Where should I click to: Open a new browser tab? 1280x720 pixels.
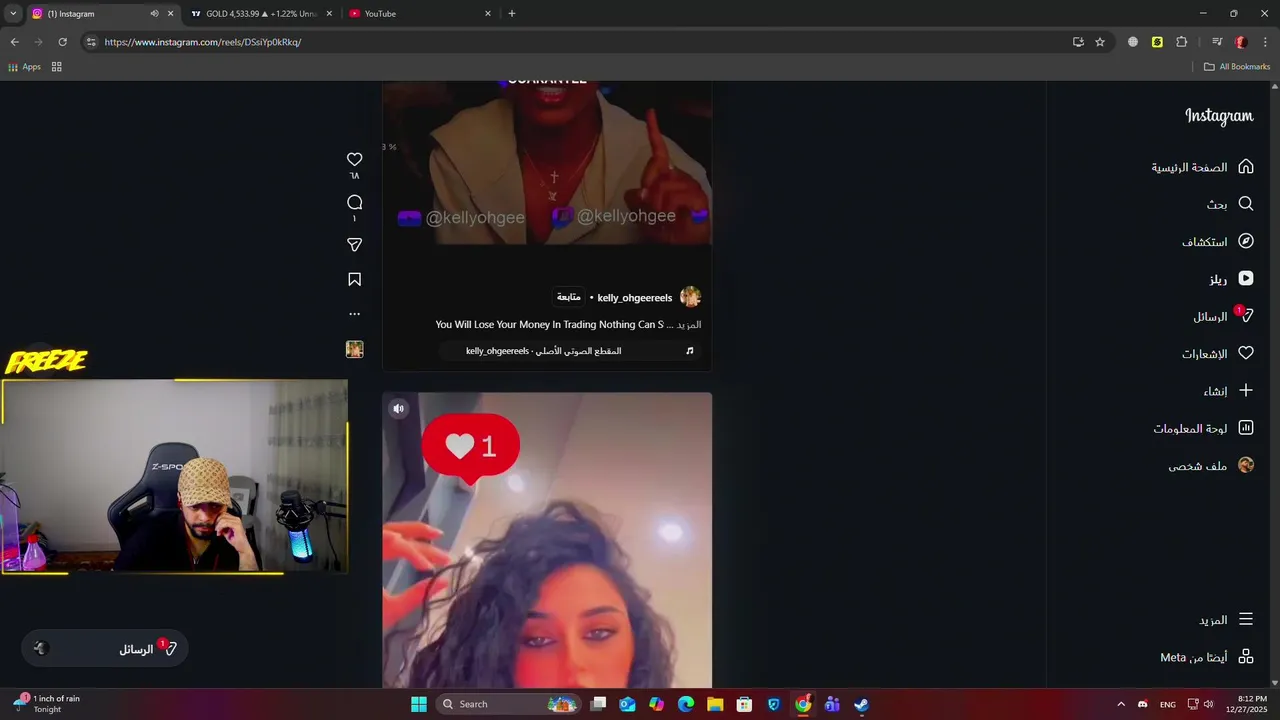point(512,14)
